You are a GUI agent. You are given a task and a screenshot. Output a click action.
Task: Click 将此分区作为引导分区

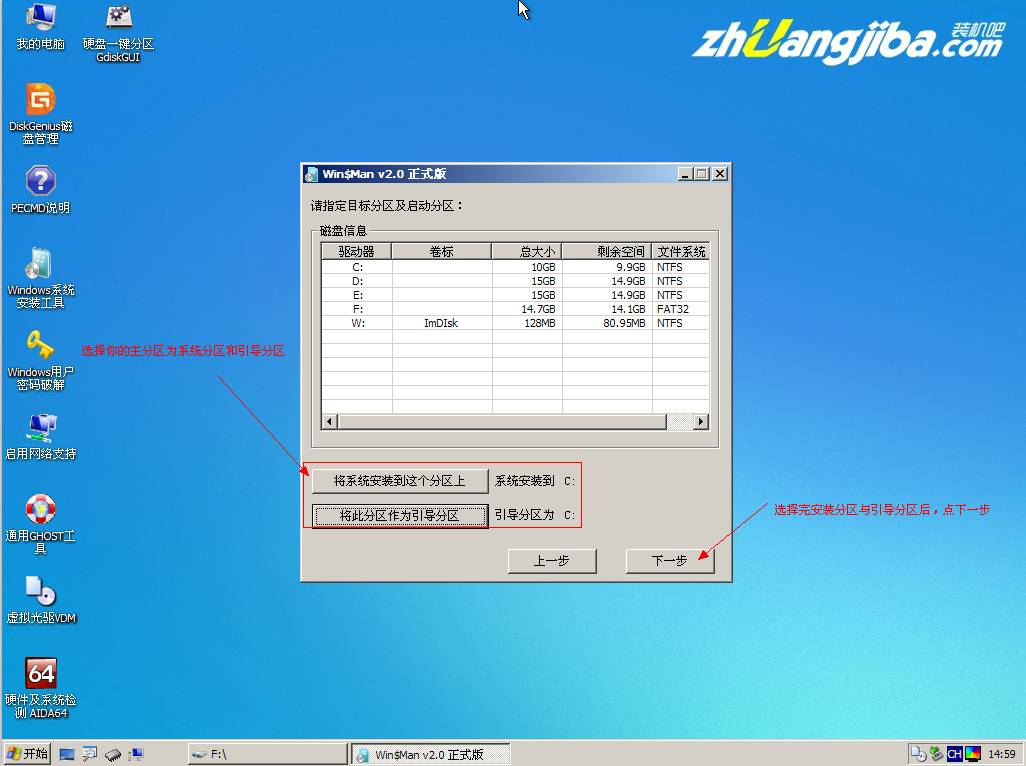point(399,515)
